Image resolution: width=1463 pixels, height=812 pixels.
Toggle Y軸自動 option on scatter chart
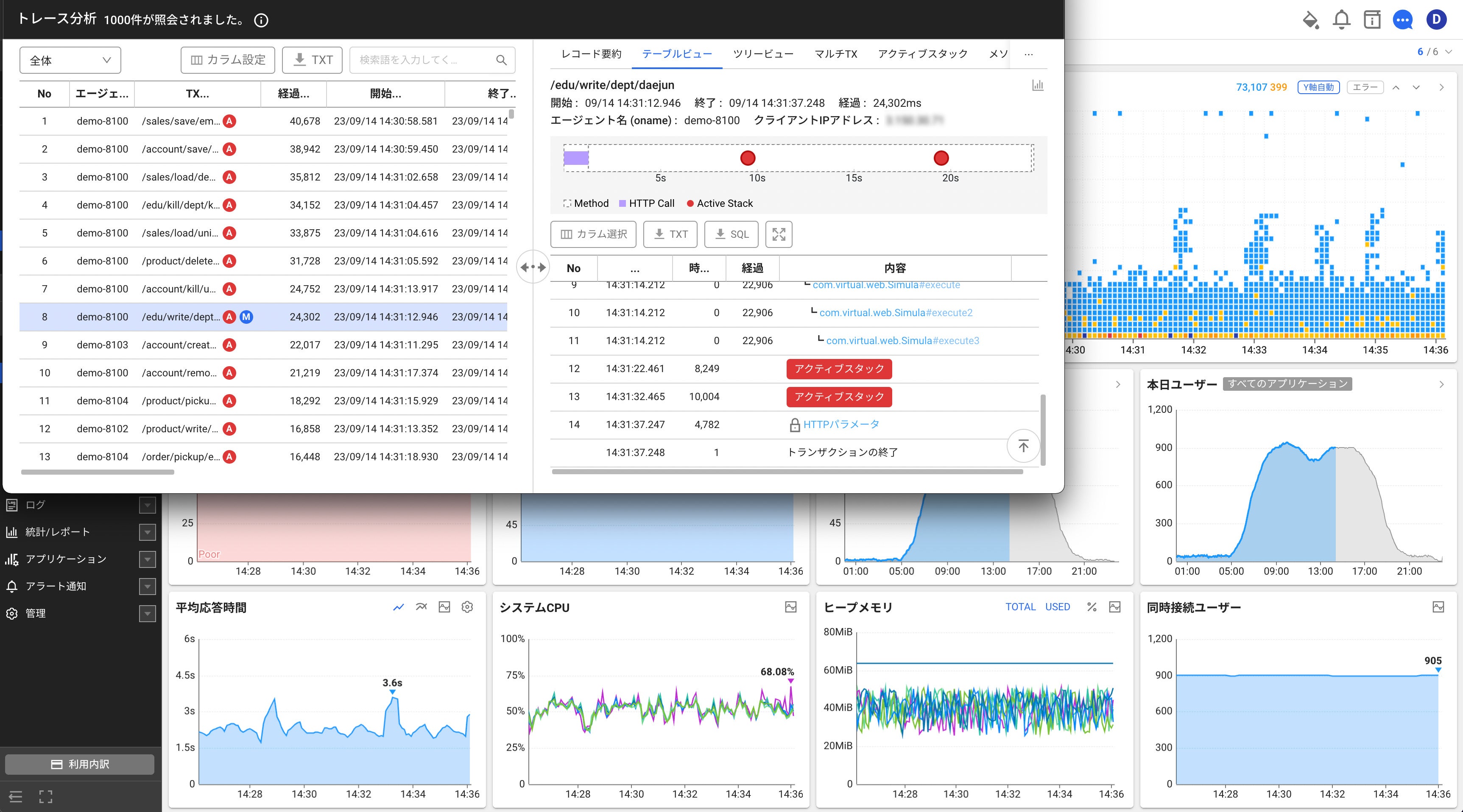coord(1318,87)
